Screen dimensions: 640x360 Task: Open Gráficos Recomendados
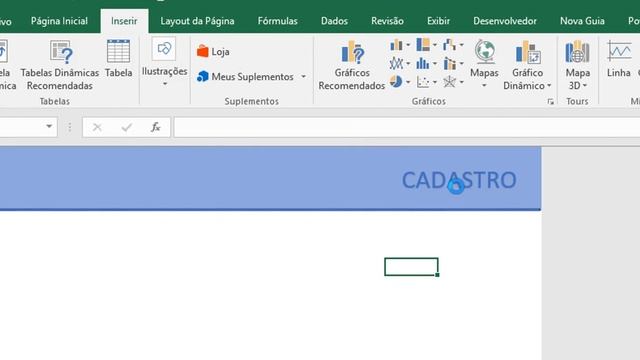click(352, 65)
